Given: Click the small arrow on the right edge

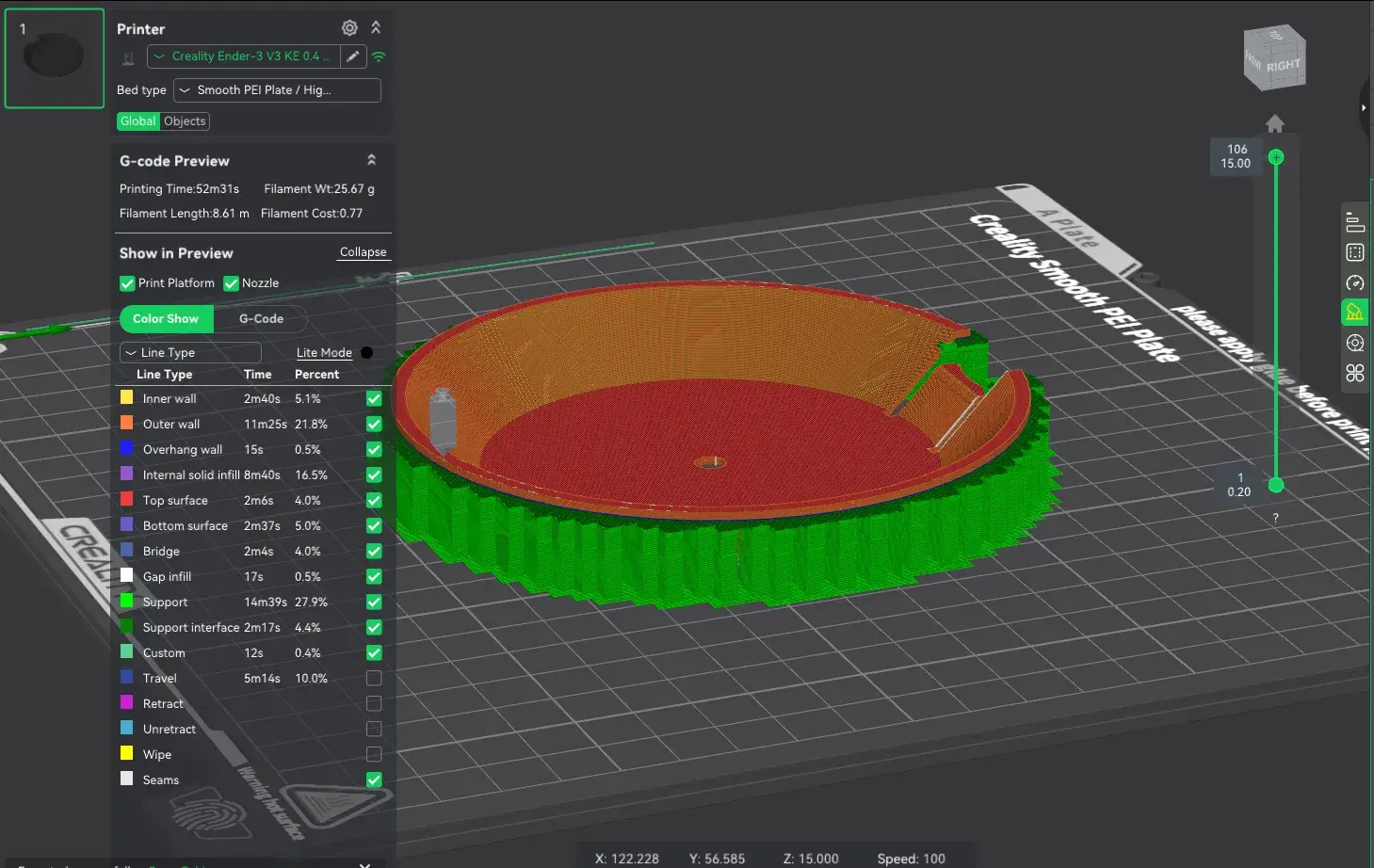Looking at the screenshot, I should 1365,107.
